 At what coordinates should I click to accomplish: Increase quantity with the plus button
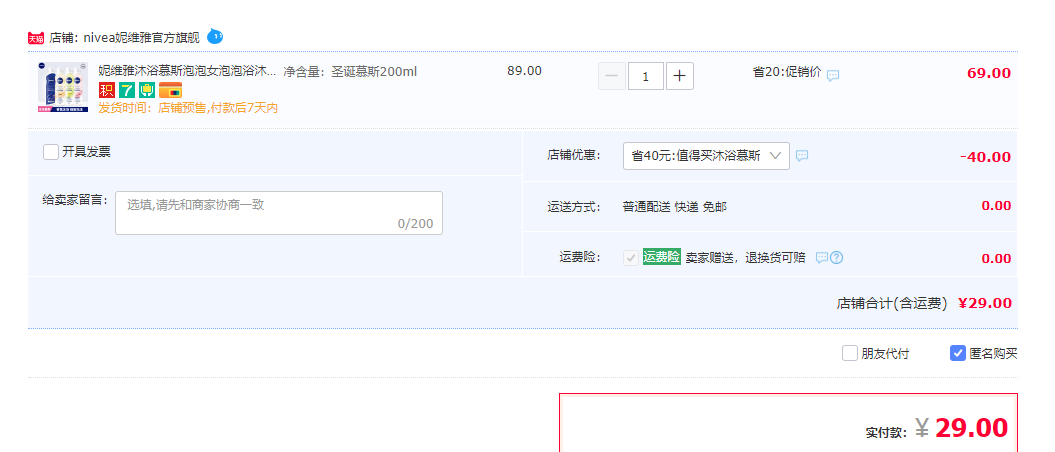680,76
